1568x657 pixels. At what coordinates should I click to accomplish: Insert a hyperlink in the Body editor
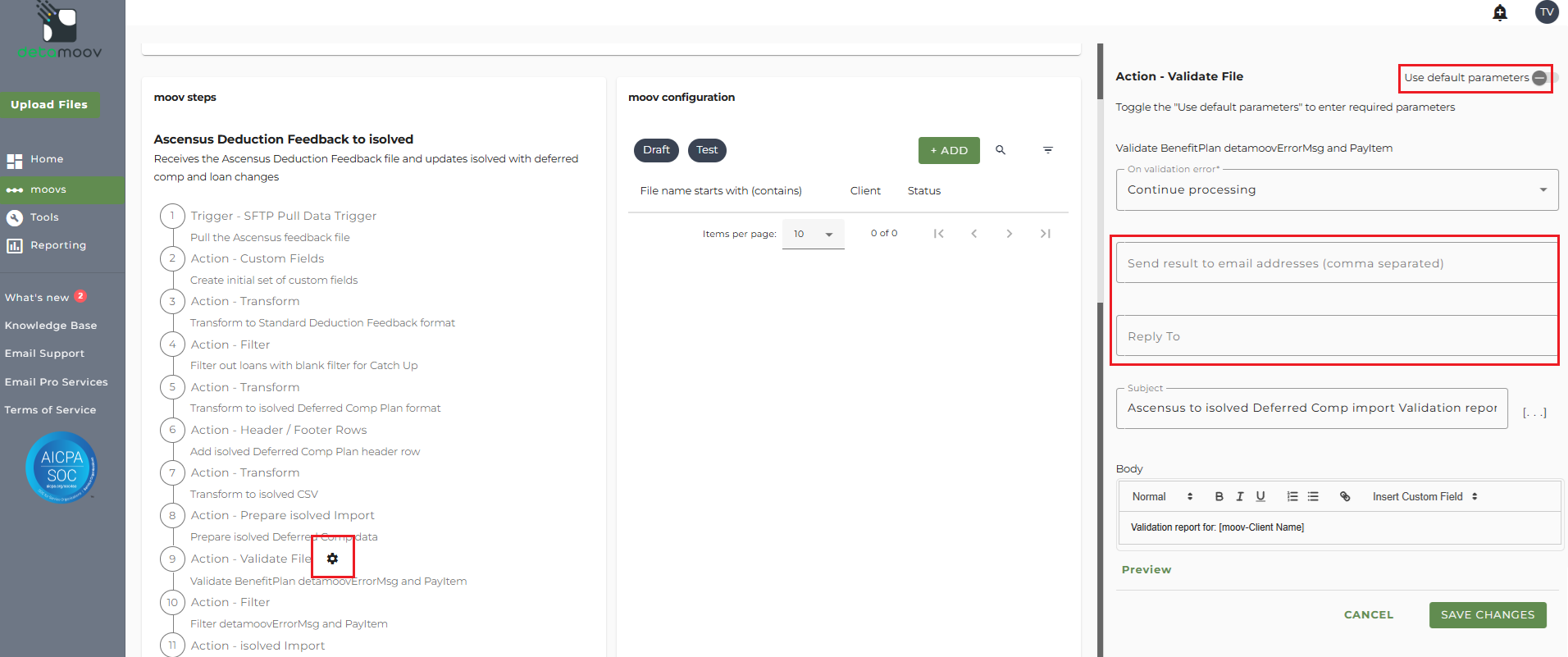[x=1345, y=496]
